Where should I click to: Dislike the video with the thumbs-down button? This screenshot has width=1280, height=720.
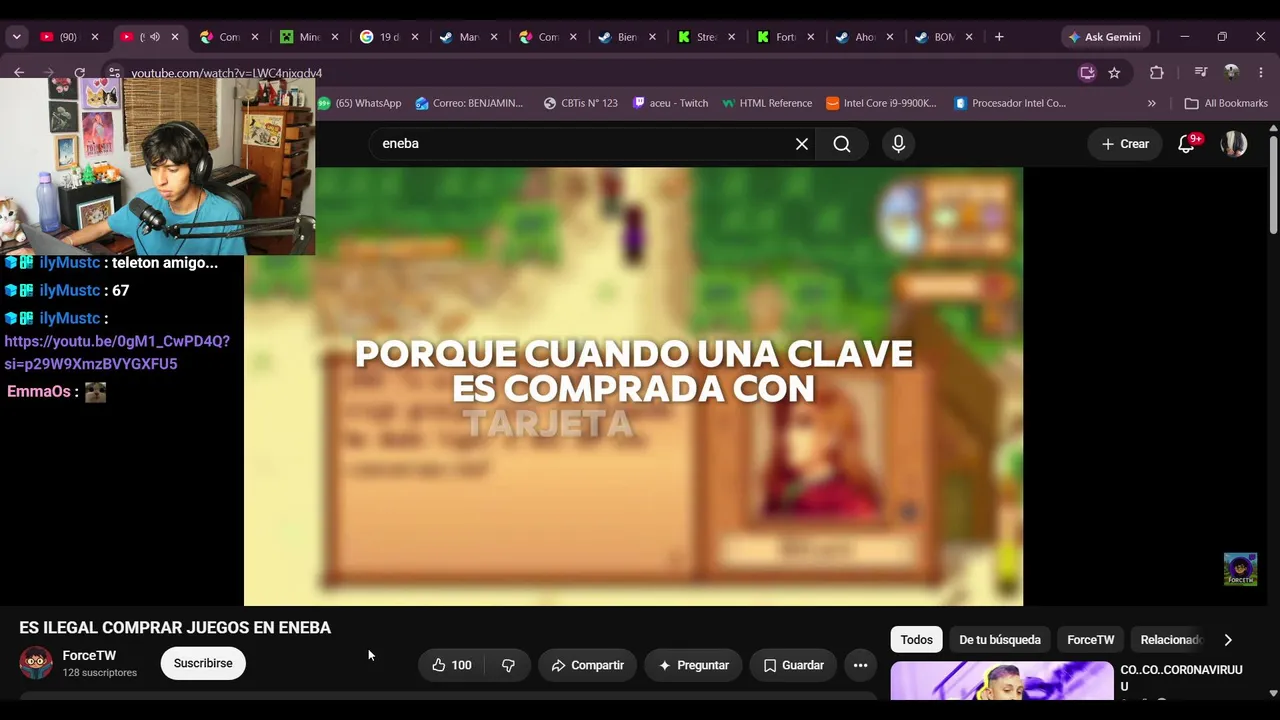[508, 665]
